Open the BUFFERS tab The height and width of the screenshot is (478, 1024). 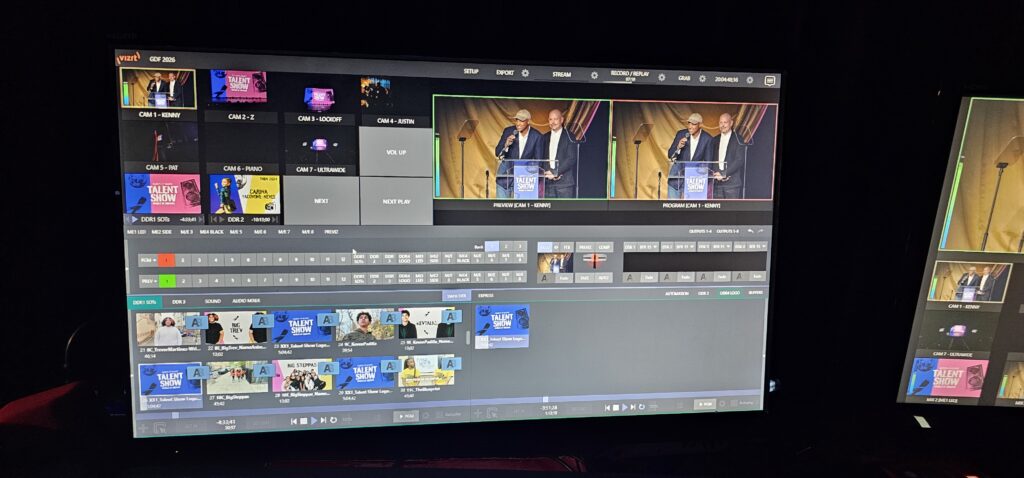[755, 293]
